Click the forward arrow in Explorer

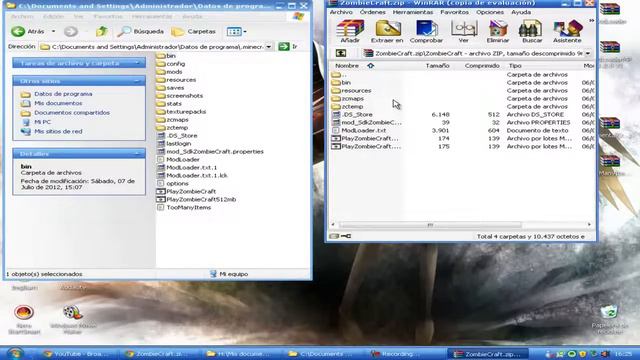coord(71,31)
